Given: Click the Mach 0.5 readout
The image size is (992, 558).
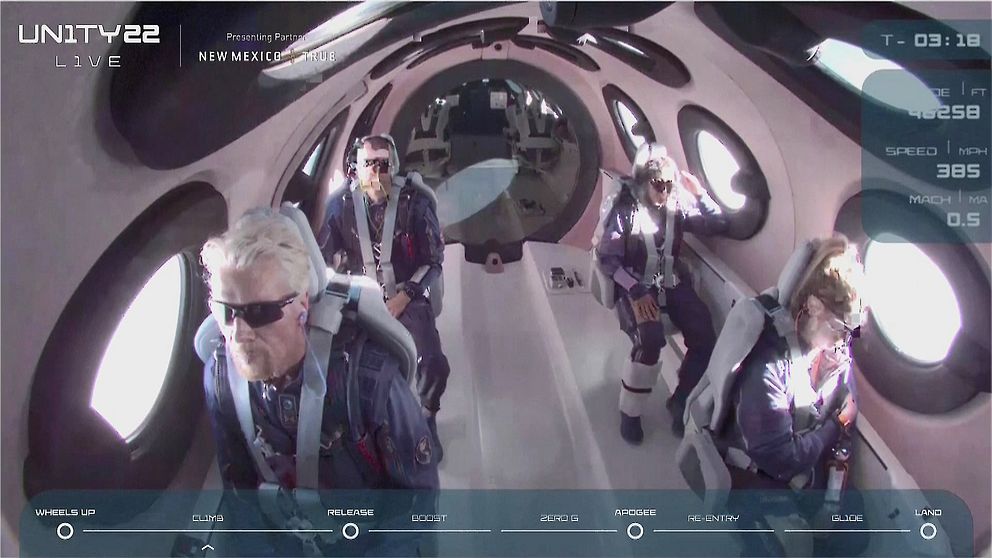Looking at the screenshot, I should [963, 220].
